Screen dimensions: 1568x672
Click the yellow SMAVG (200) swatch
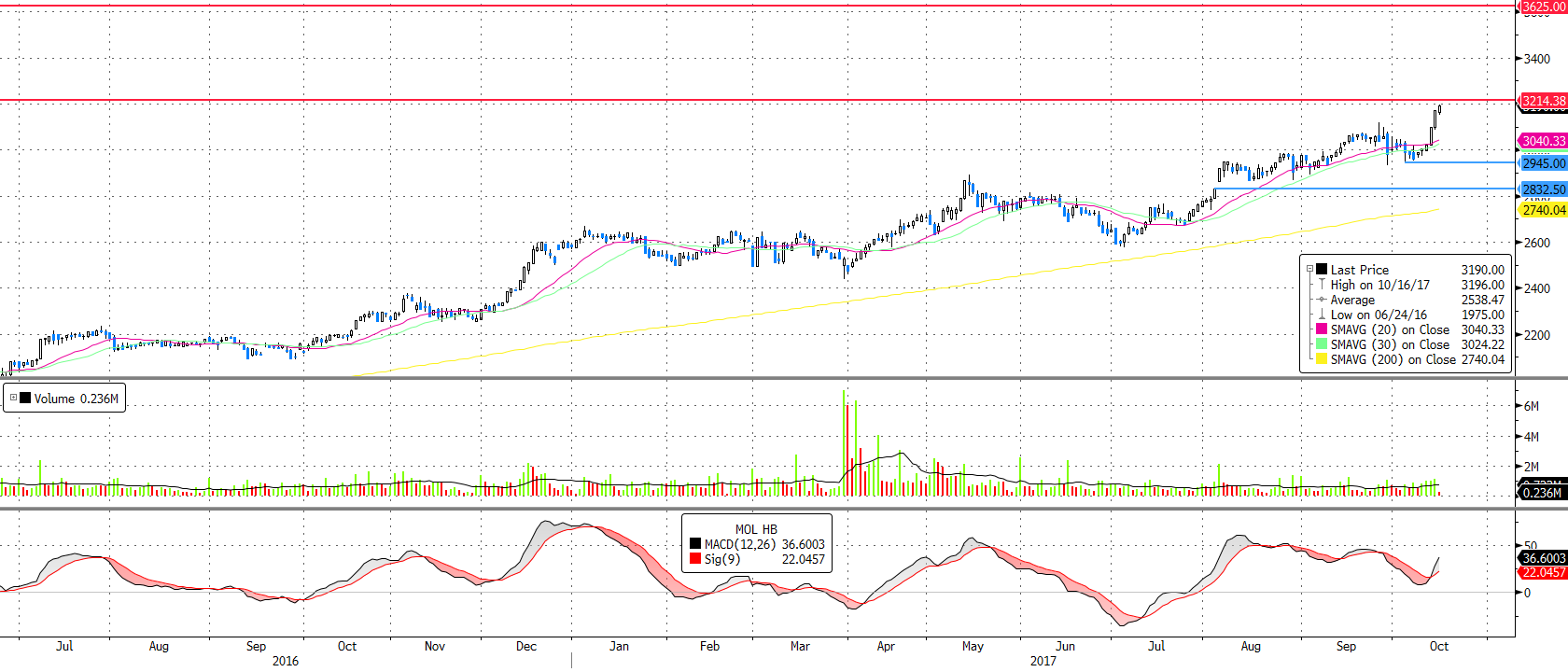(1322, 359)
